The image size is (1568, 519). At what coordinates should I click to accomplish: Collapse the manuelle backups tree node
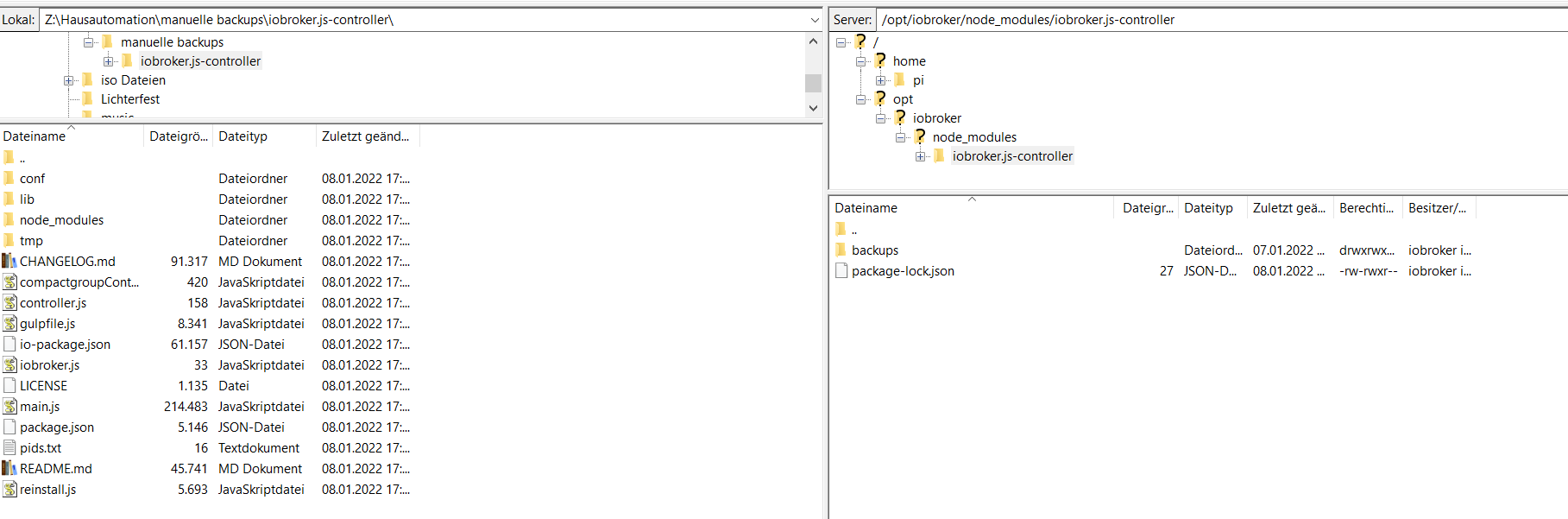[88, 41]
